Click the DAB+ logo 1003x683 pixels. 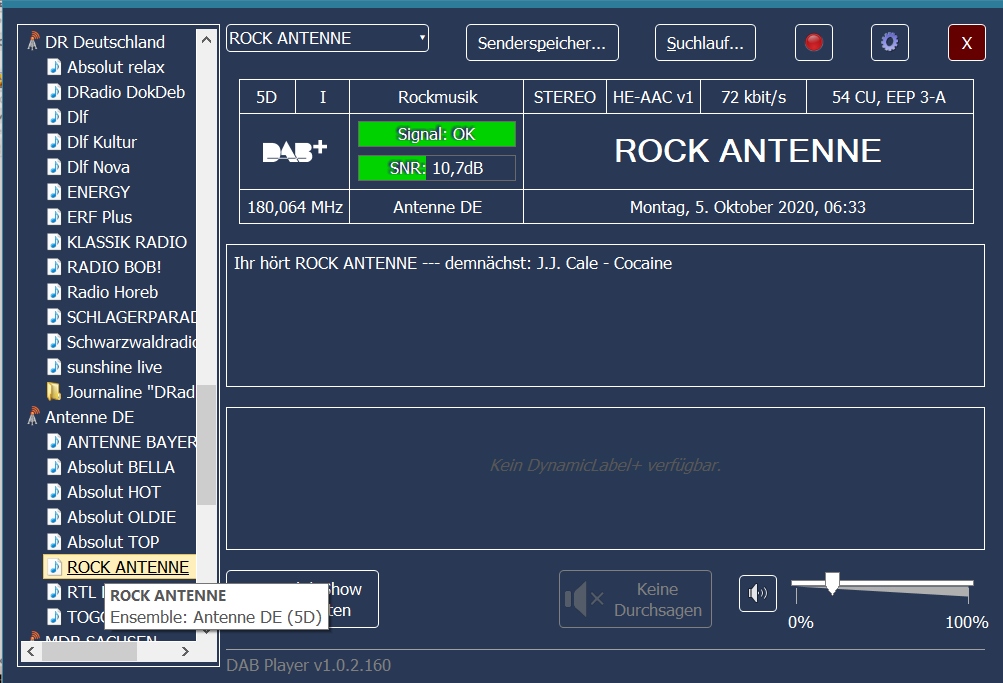pyautogui.click(x=294, y=151)
